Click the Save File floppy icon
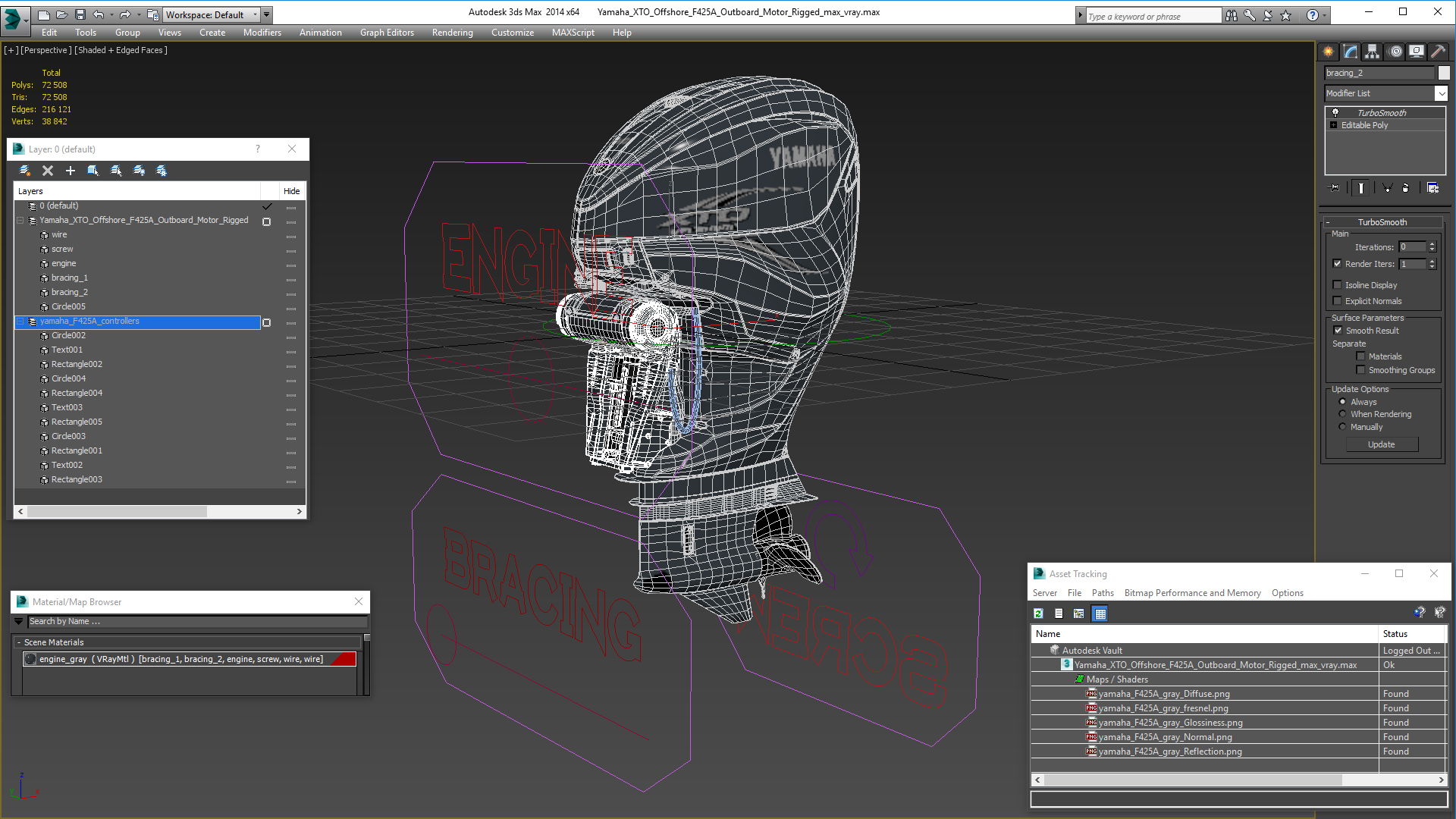The width and height of the screenshot is (1456, 819). tap(80, 14)
